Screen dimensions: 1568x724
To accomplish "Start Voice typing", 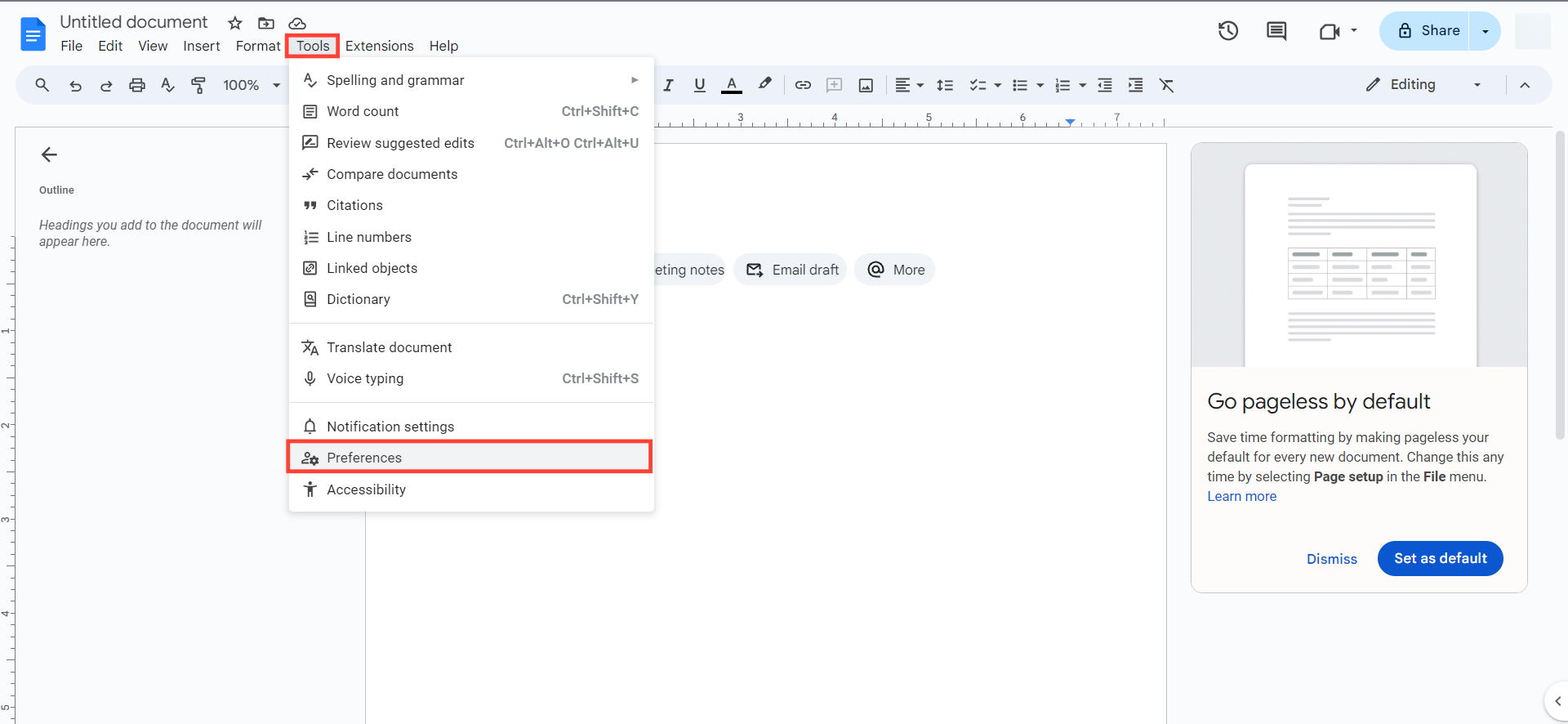I will [471, 378].
